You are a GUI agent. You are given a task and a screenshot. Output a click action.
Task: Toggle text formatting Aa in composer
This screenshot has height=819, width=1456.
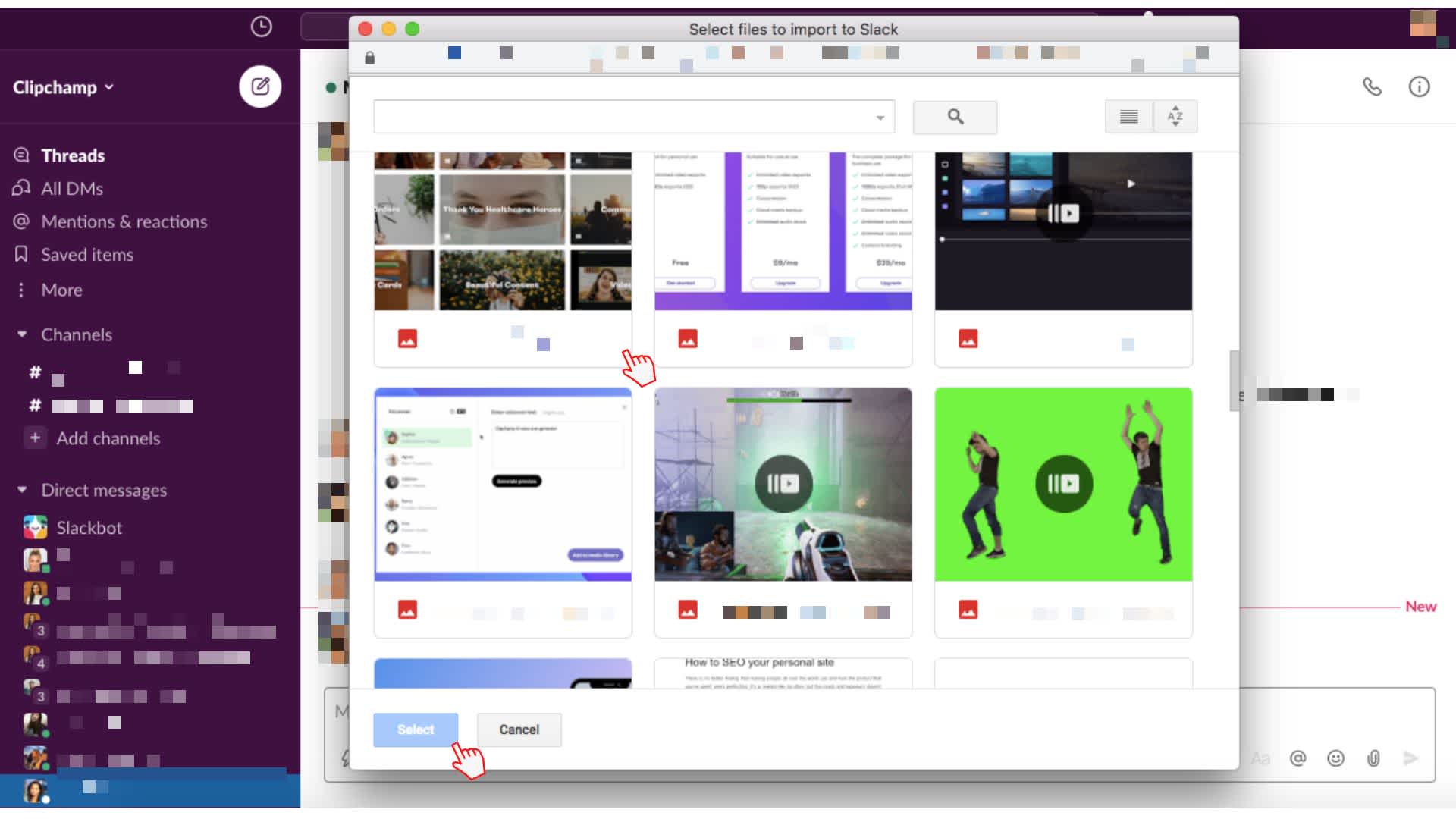coord(1260,758)
